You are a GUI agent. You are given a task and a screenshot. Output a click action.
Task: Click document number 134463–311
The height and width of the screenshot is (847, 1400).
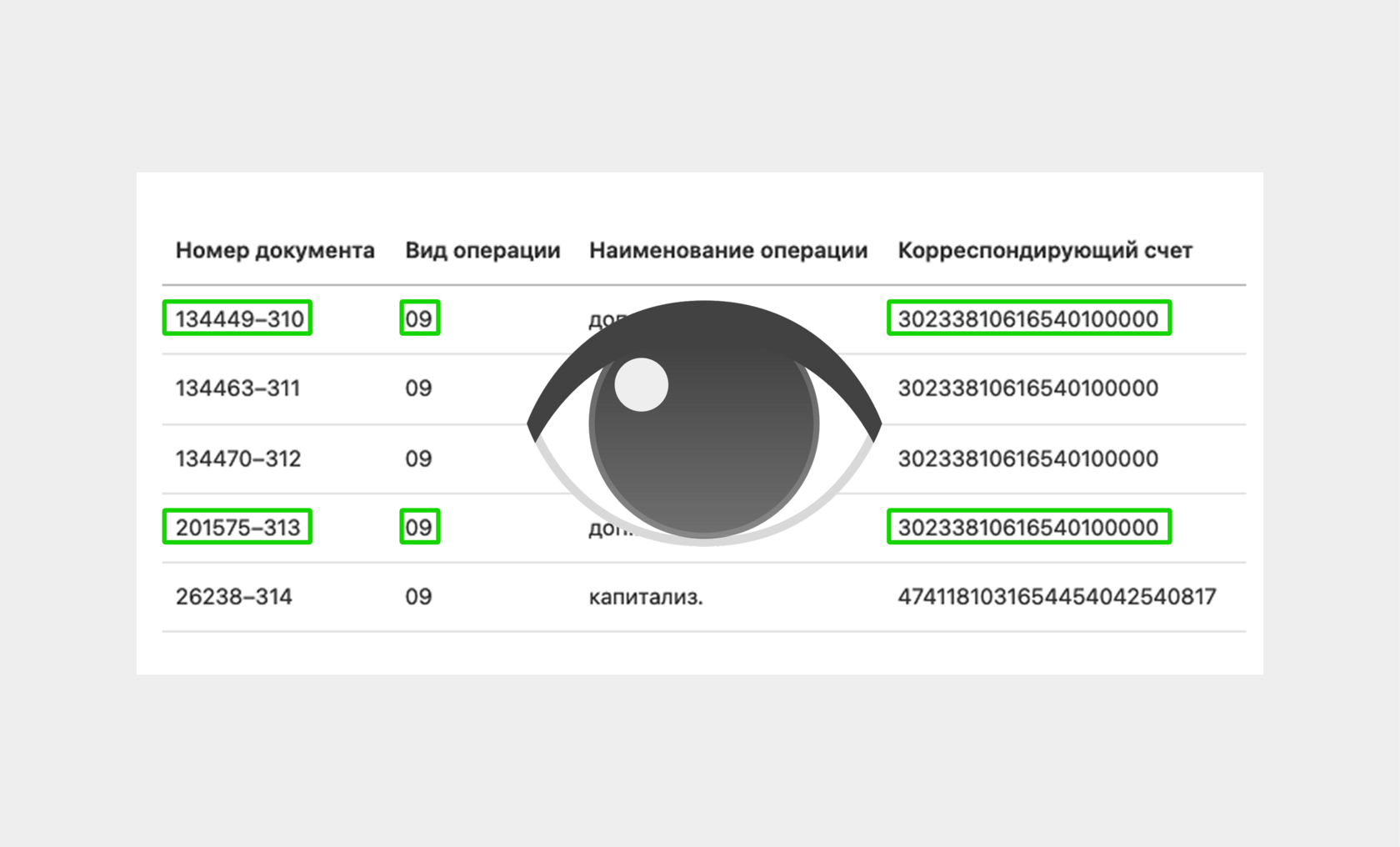(x=237, y=388)
